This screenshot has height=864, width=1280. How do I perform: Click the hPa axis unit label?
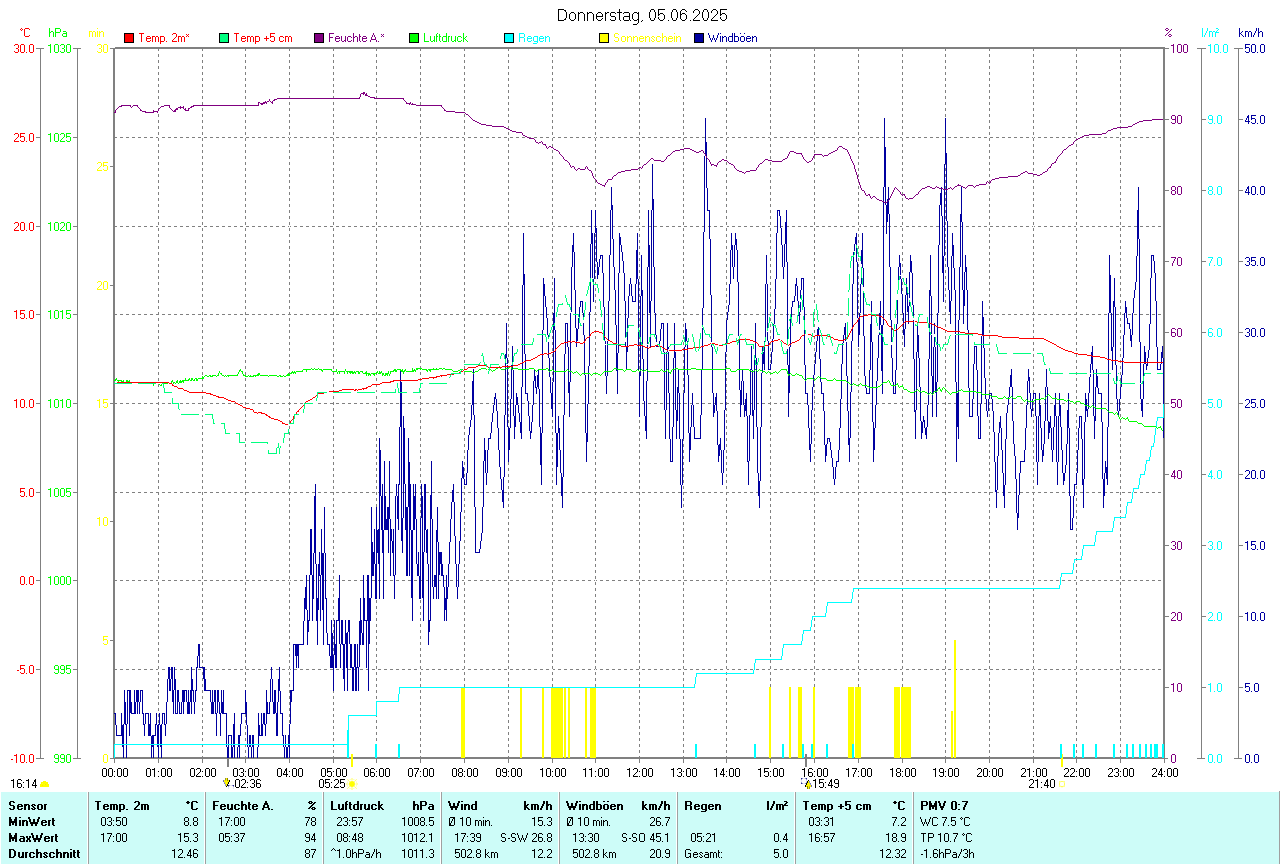point(59,33)
